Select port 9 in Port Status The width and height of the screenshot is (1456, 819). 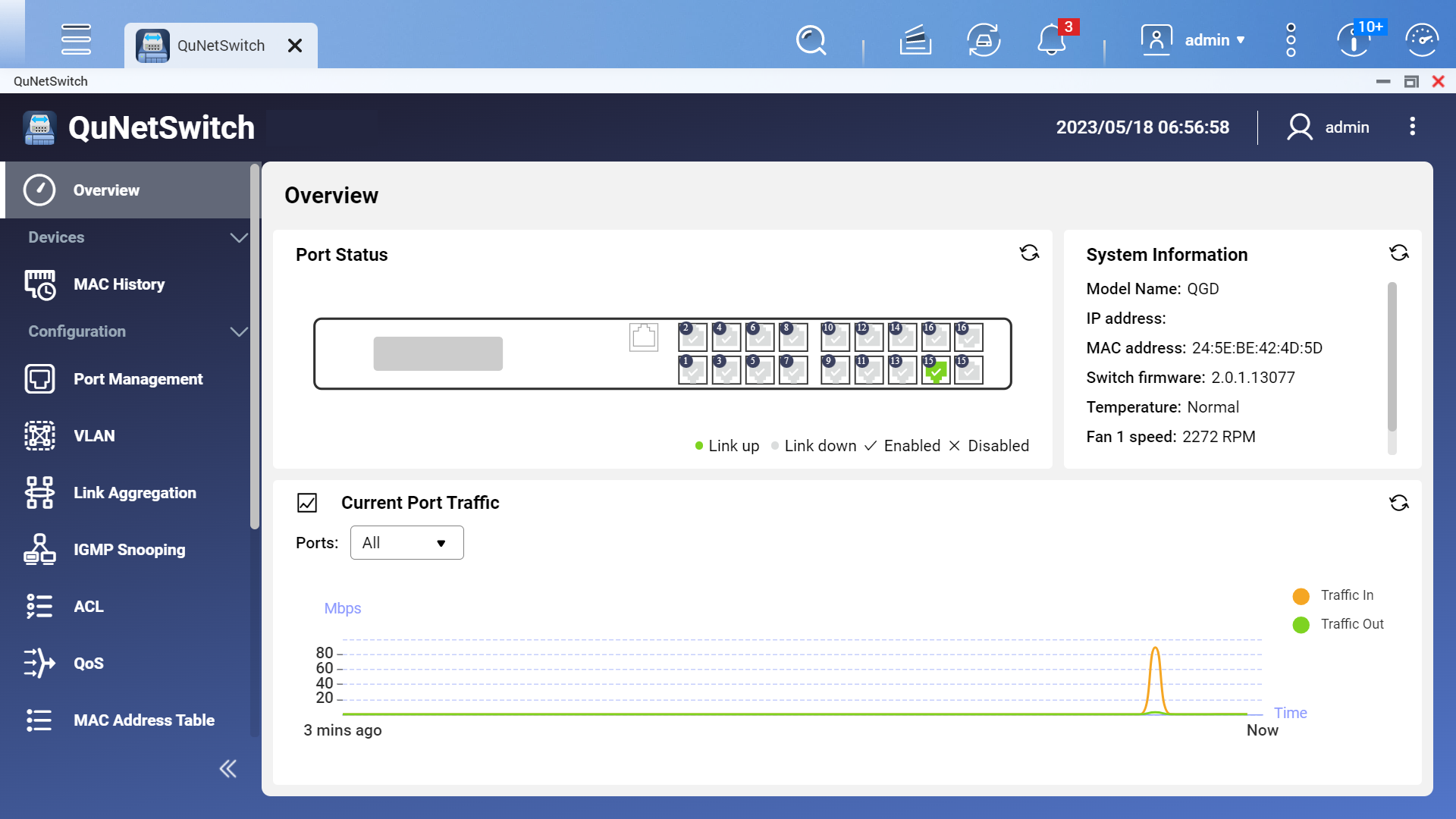coord(835,370)
